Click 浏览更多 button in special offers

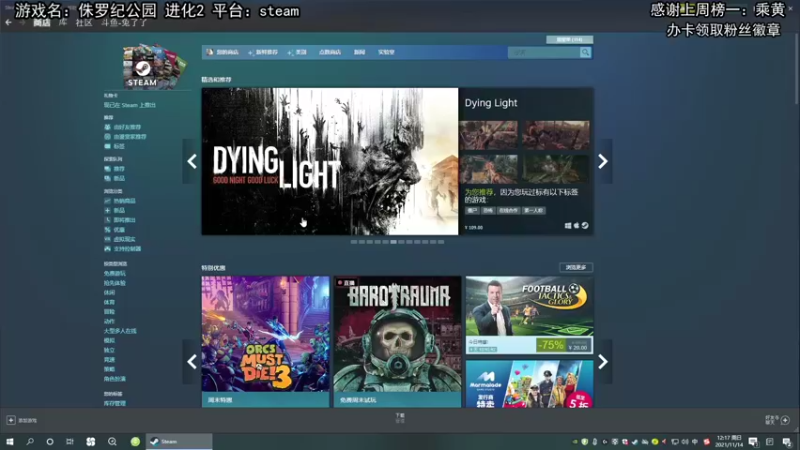[576, 267]
